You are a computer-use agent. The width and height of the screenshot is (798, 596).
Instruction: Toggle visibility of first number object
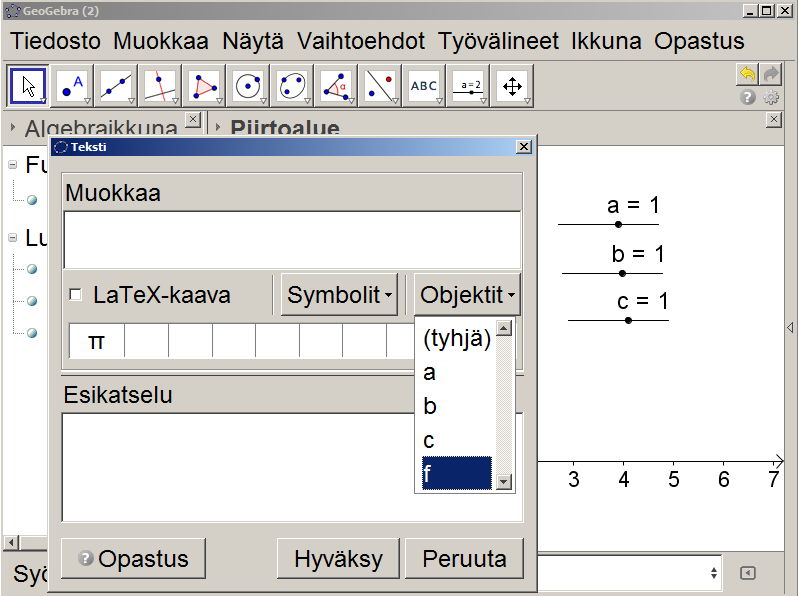point(32,269)
